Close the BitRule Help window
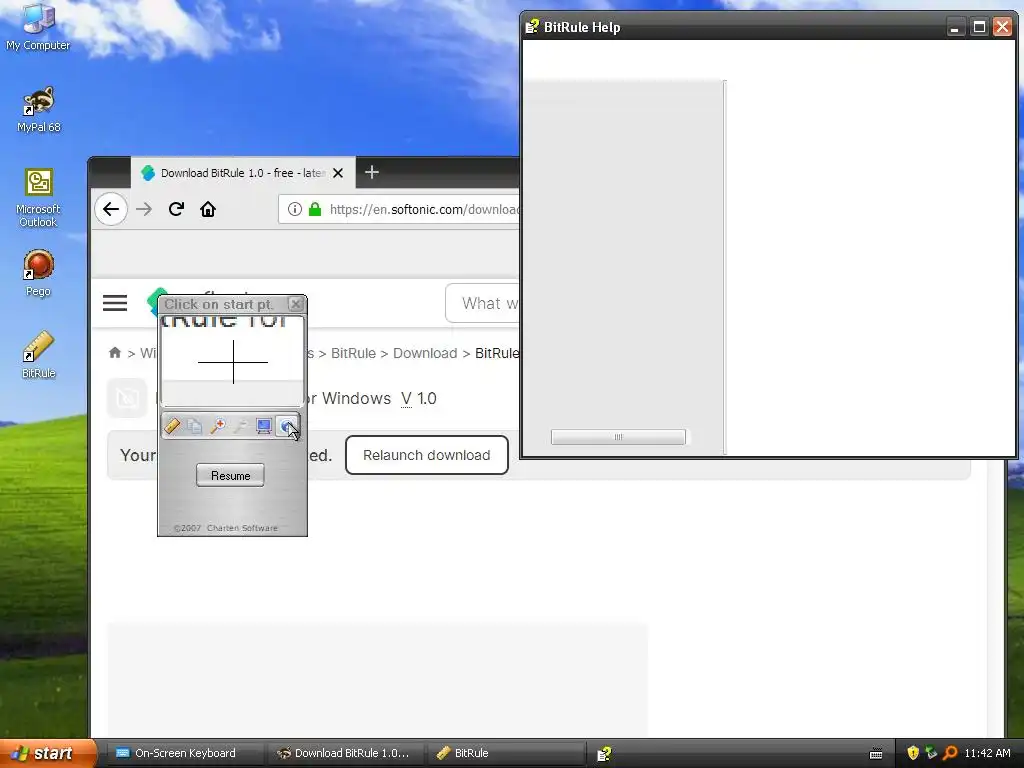Viewport: 1024px width, 768px height. [x=1002, y=27]
